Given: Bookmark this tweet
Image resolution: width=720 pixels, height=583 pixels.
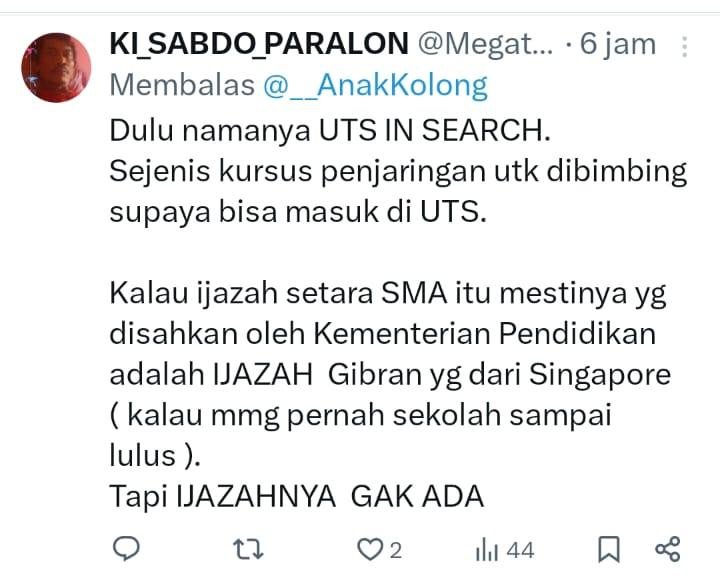Looking at the screenshot, I should [x=609, y=549].
